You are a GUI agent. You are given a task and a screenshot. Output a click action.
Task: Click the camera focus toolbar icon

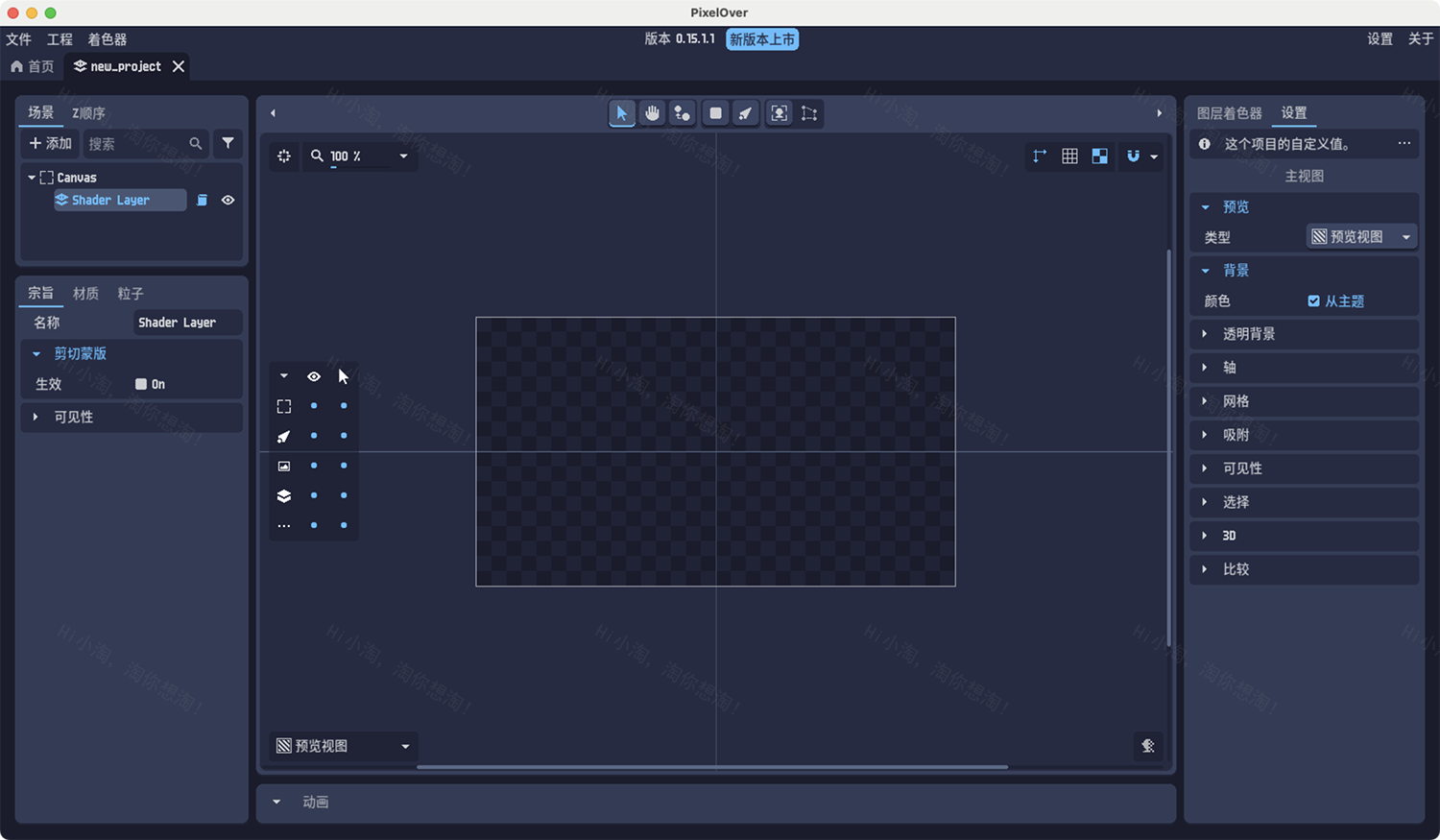tap(779, 112)
